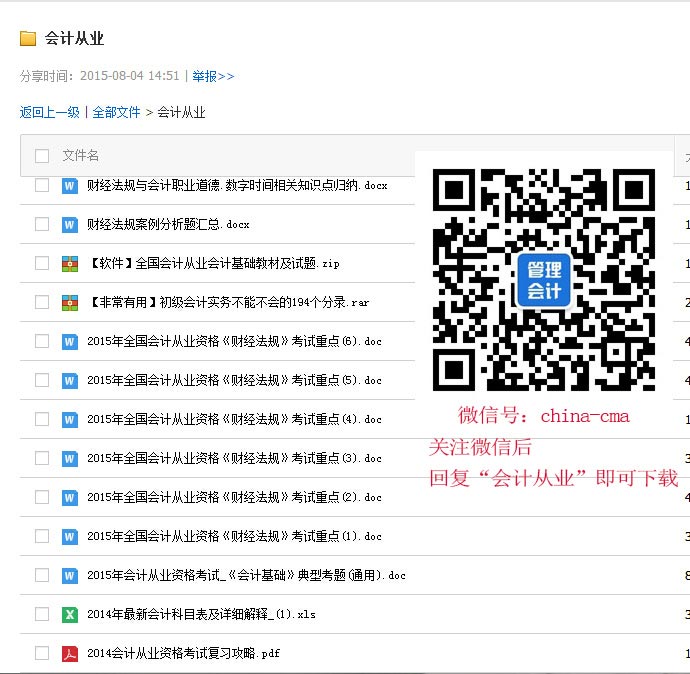Image resolution: width=690 pixels, height=674 pixels.
Task: Open the 全部文件 breadcrumb link
Action: click(116, 112)
